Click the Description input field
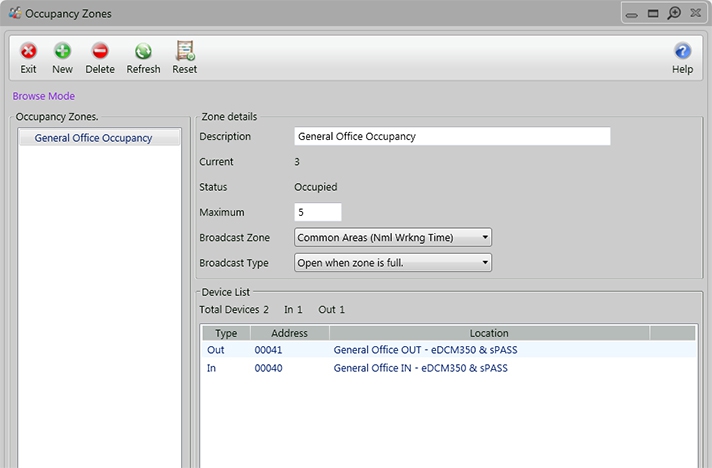This screenshot has height=468, width=712. [452, 136]
